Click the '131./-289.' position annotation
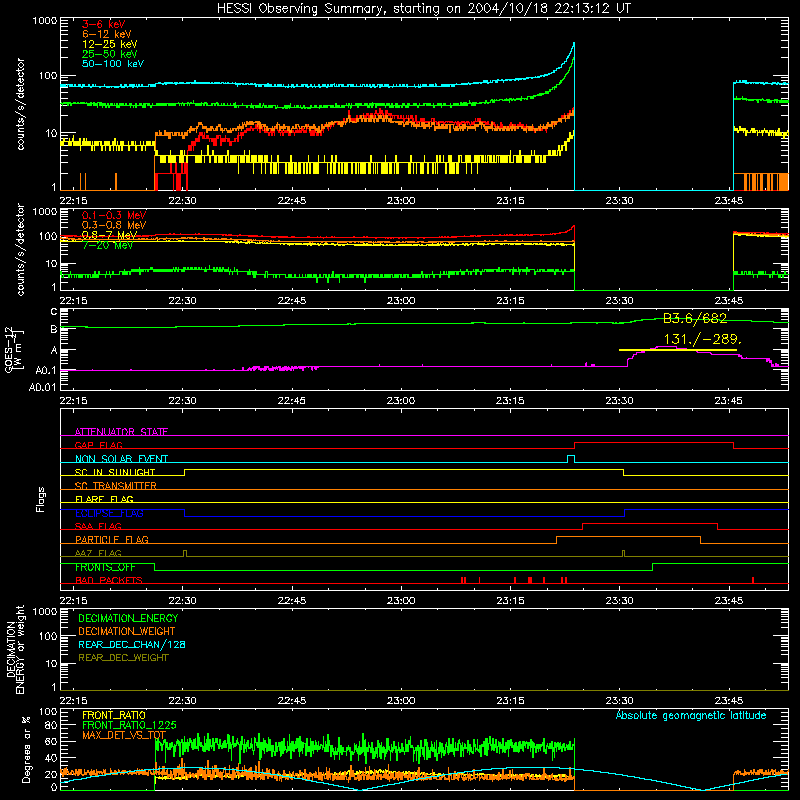The height and width of the screenshot is (800, 800). pyautogui.click(x=702, y=339)
